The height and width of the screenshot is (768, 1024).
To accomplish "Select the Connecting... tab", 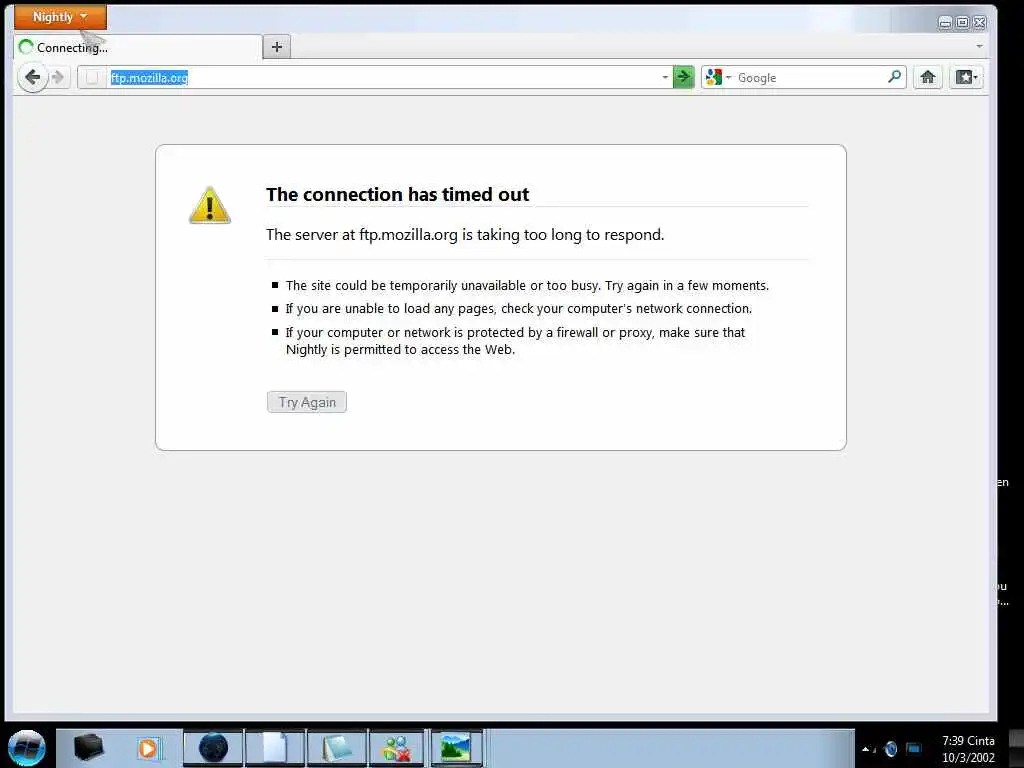I will 137,47.
